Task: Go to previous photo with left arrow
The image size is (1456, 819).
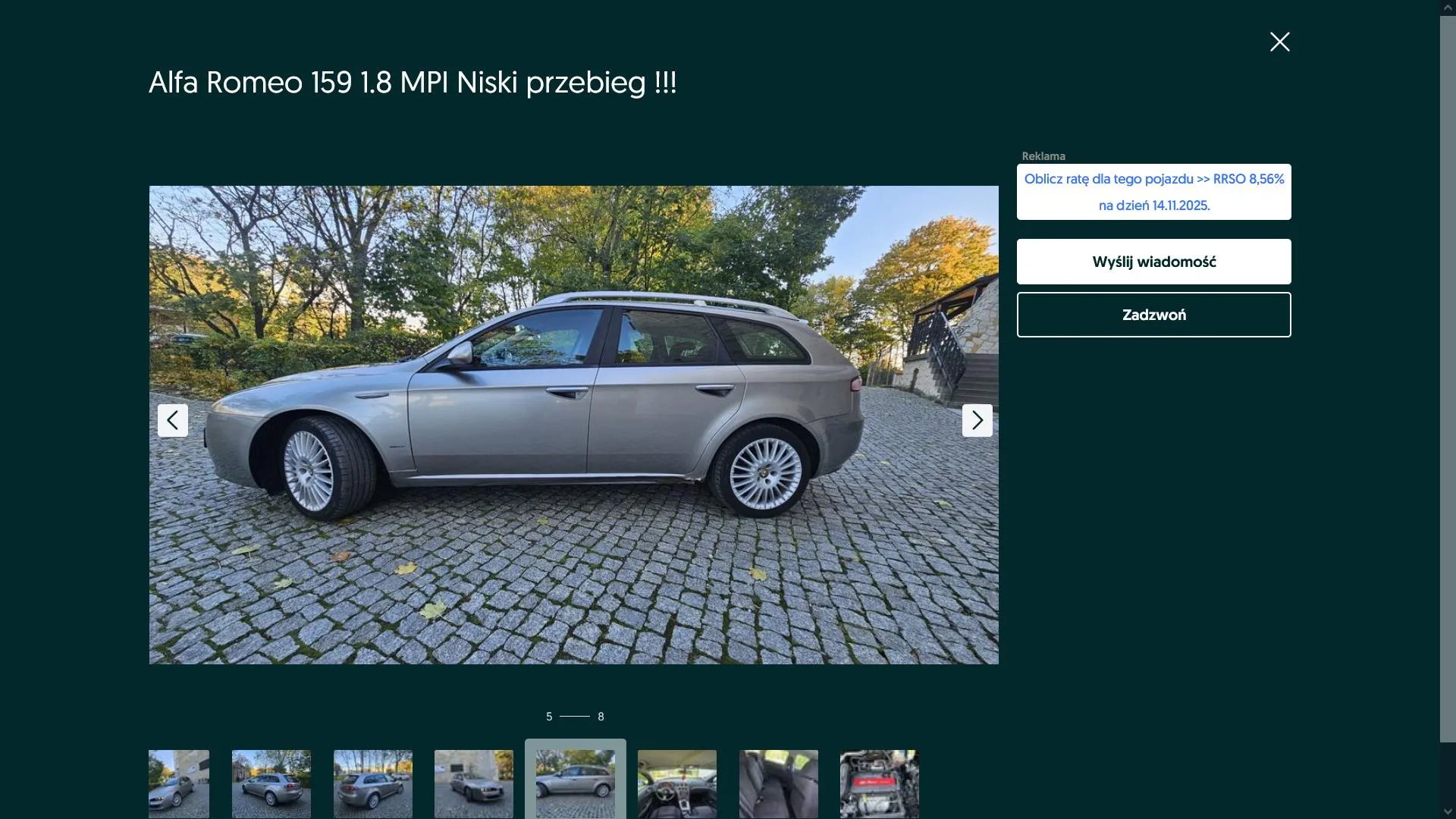Action: tap(173, 420)
